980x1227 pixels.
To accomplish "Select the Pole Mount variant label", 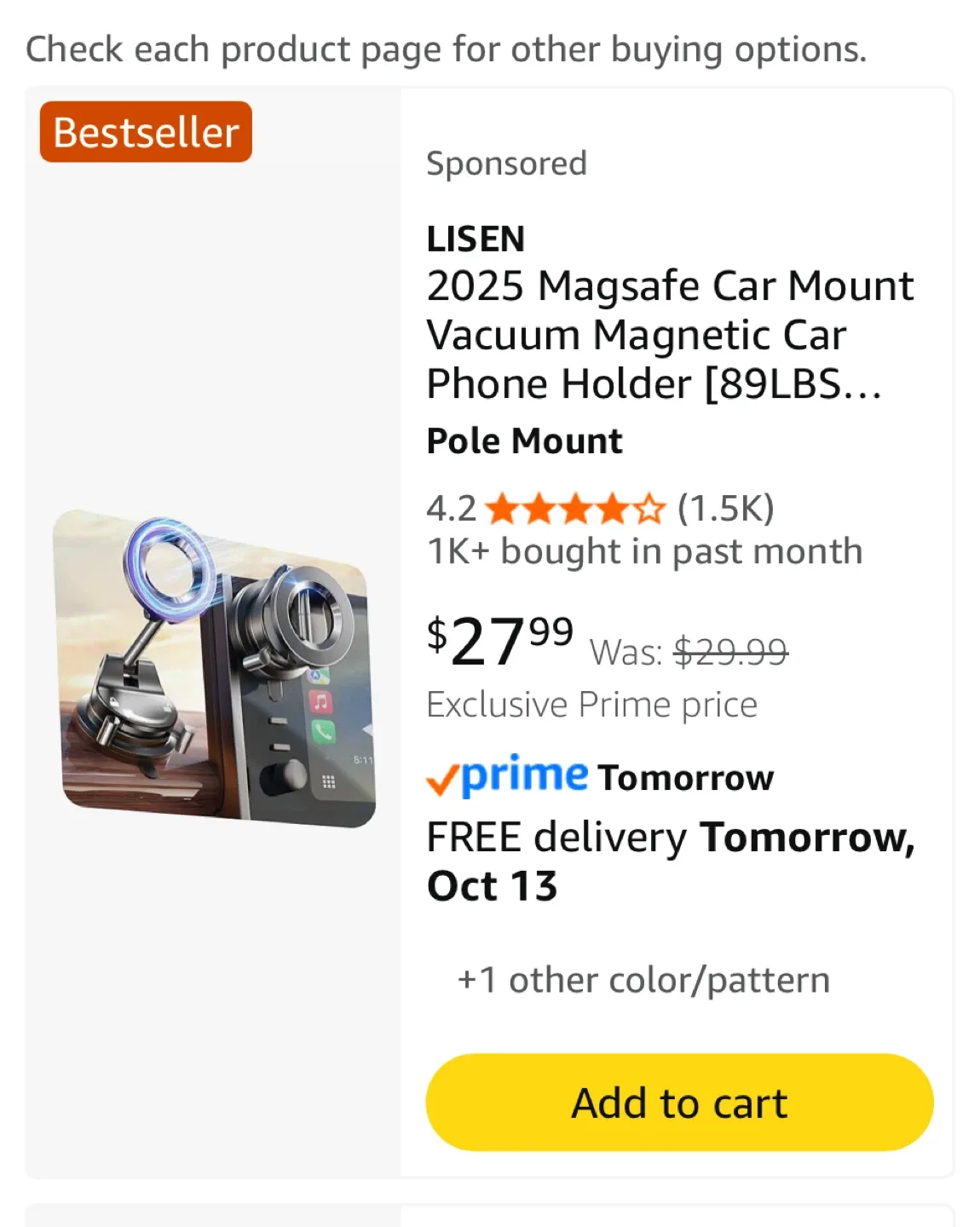I will pos(524,441).
